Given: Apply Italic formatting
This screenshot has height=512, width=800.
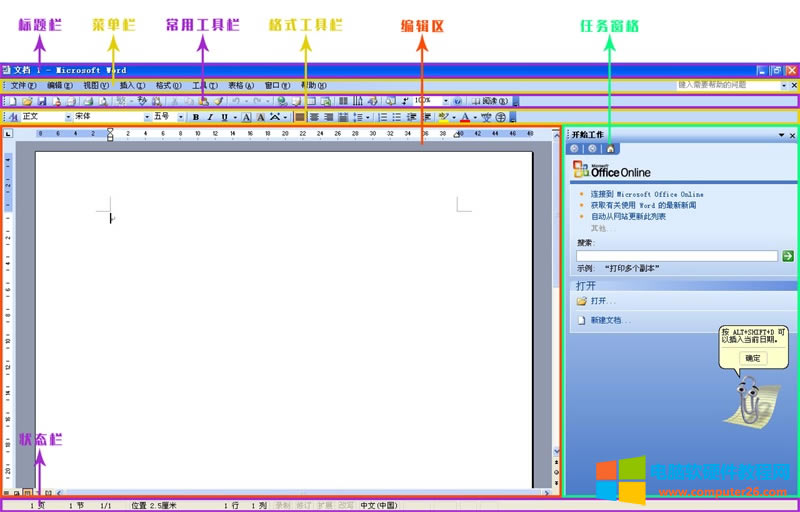Looking at the screenshot, I should 210,117.
